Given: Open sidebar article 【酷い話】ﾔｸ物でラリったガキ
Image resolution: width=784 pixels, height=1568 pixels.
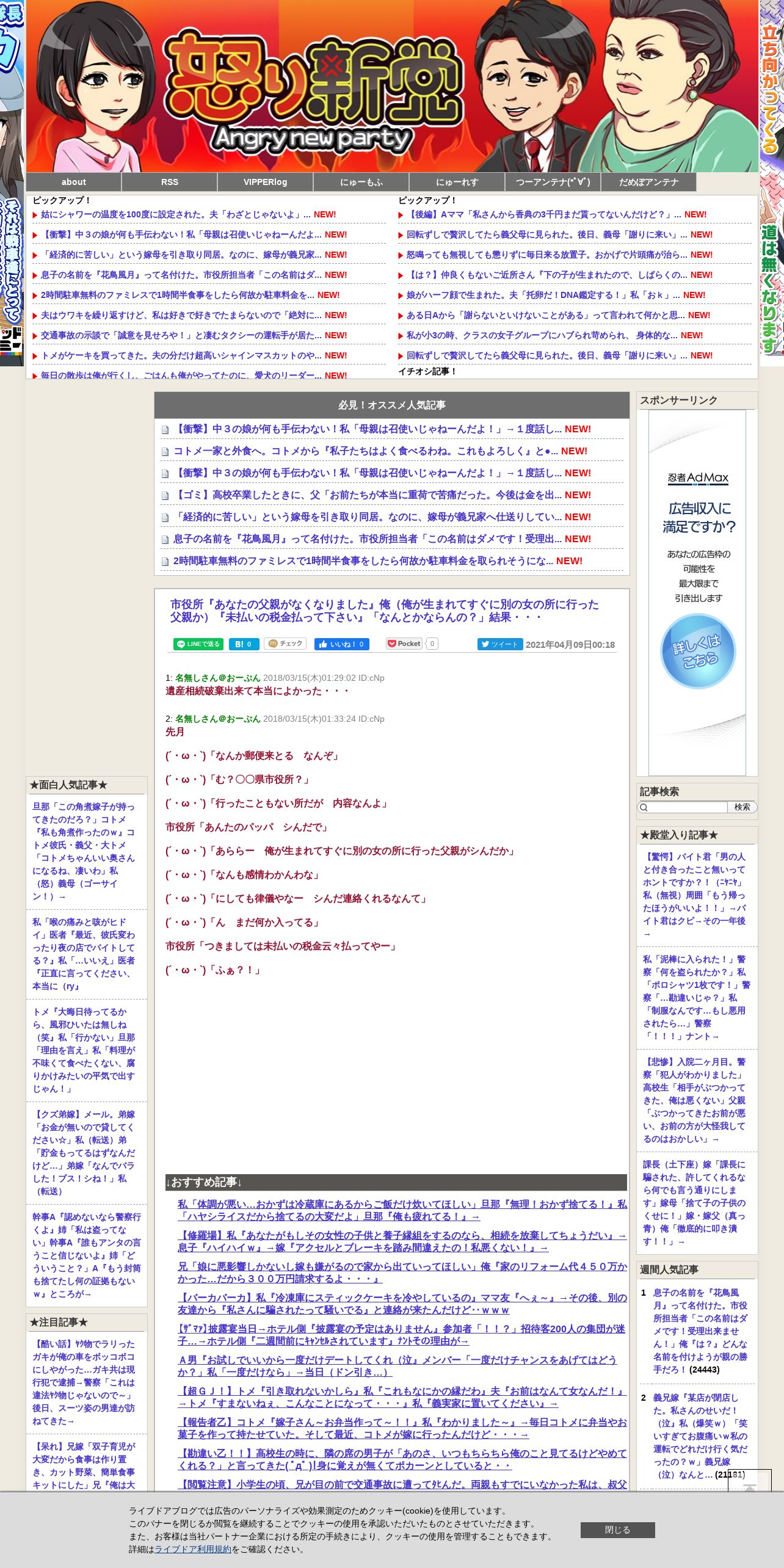Looking at the screenshot, I should 84,1382.
